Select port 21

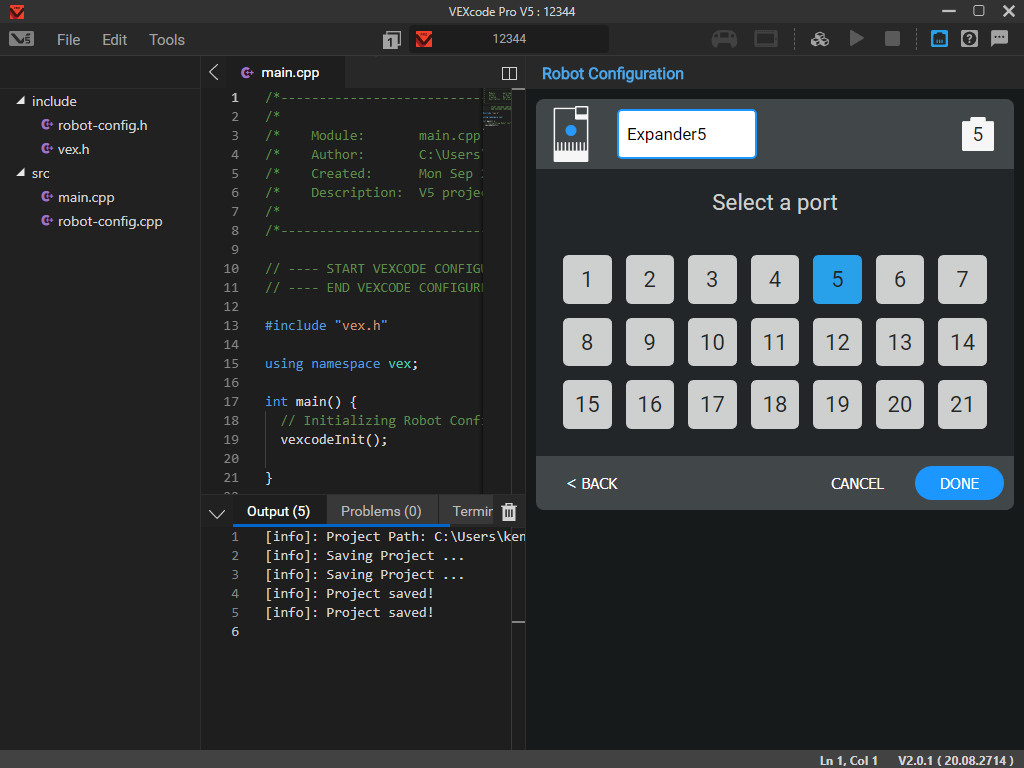pos(962,404)
